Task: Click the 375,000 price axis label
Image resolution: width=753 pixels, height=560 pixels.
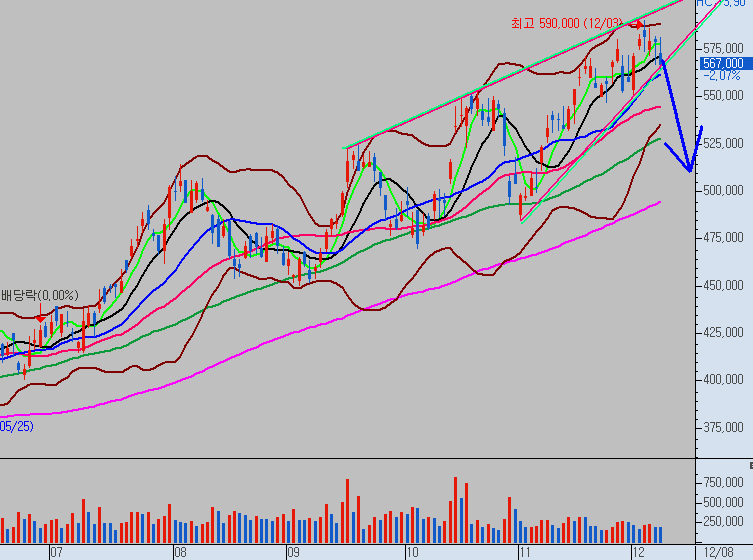Action: click(722, 427)
